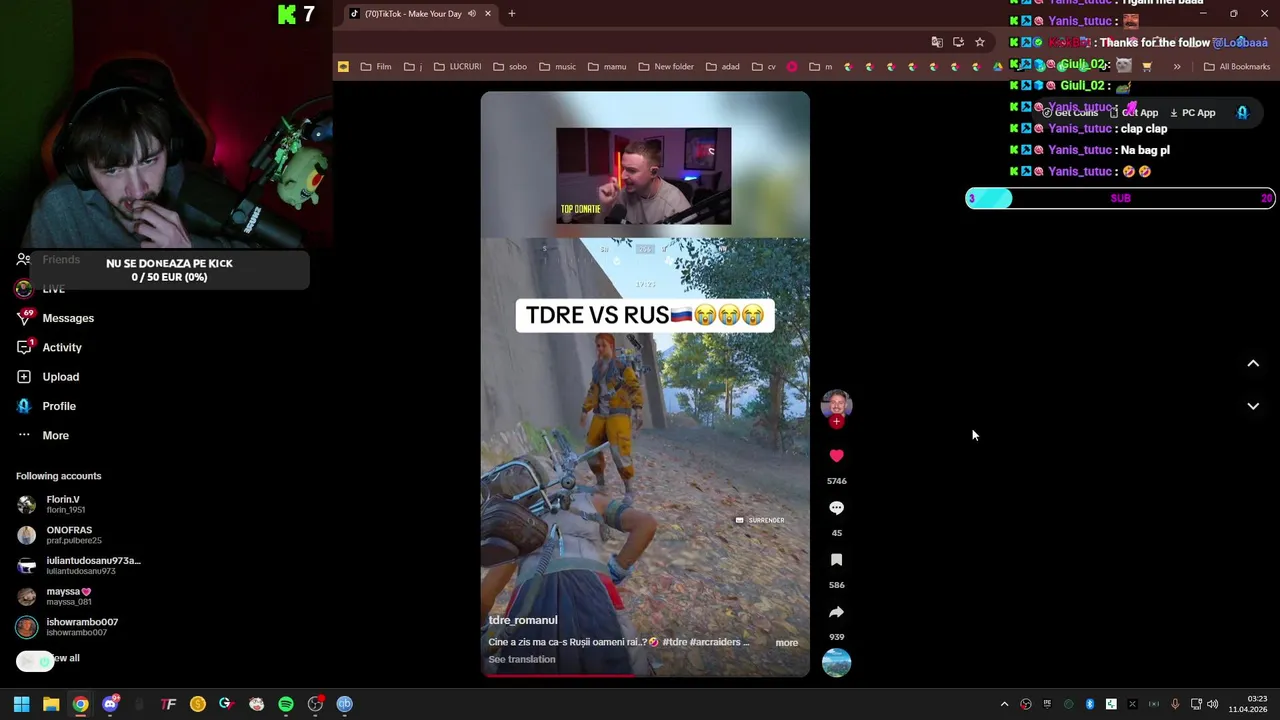Open the volume control in tray

pos(1212,704)
